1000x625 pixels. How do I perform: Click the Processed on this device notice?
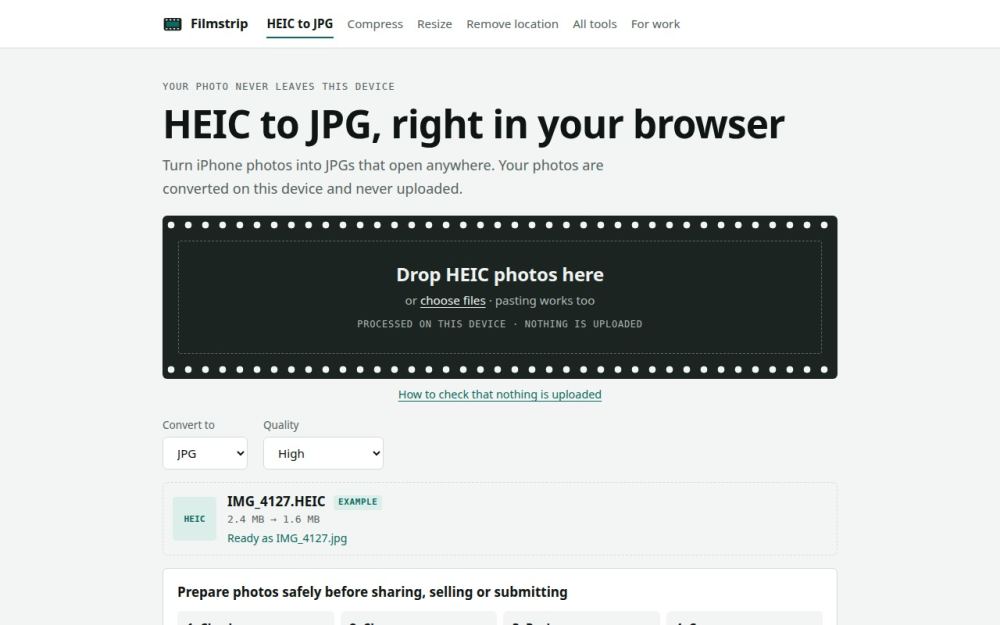[x=499, y=324]
